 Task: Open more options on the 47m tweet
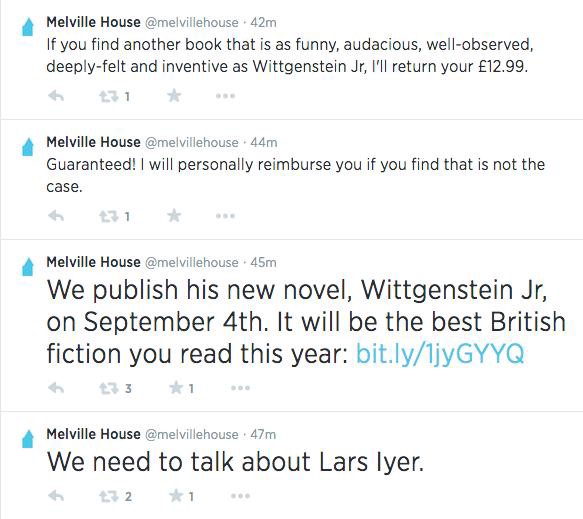tap(240, 496)
